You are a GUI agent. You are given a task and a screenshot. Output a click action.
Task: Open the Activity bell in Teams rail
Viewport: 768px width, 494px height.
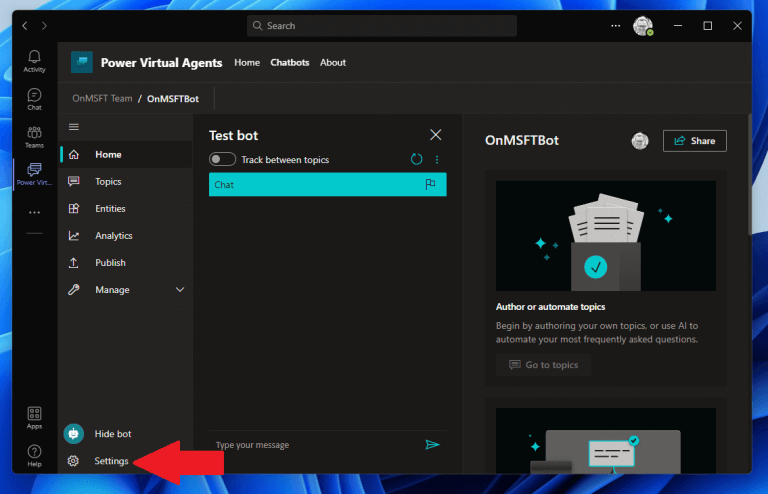click(x=34, y=61)
